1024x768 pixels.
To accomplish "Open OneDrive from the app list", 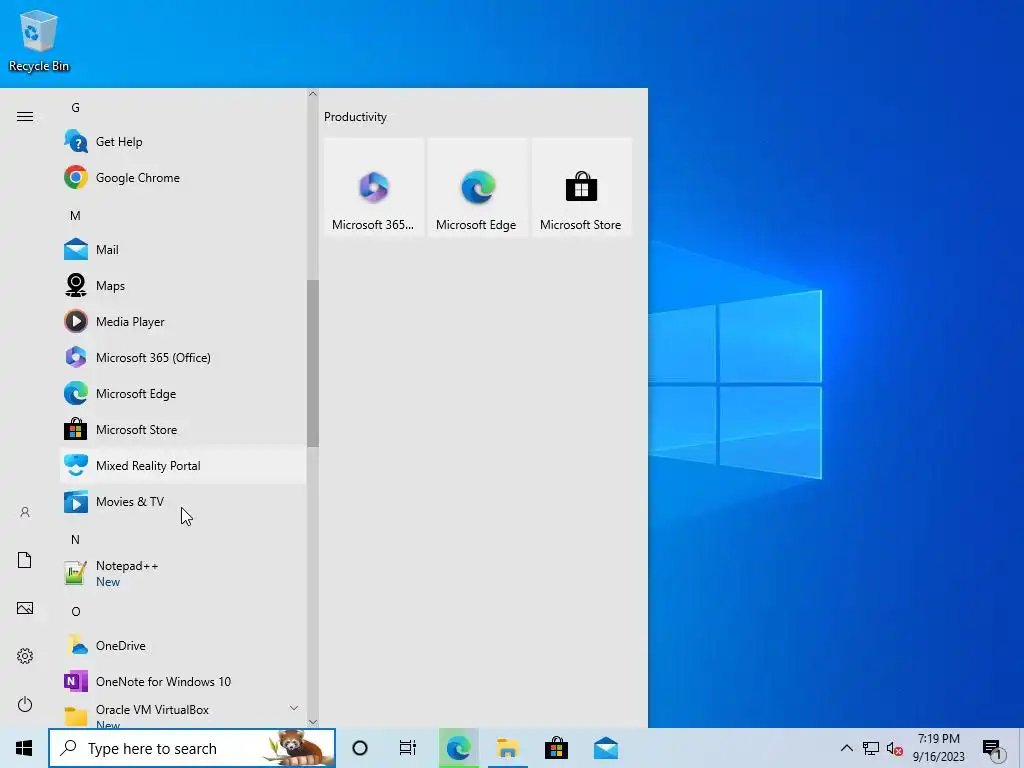I will coord(183,645).
